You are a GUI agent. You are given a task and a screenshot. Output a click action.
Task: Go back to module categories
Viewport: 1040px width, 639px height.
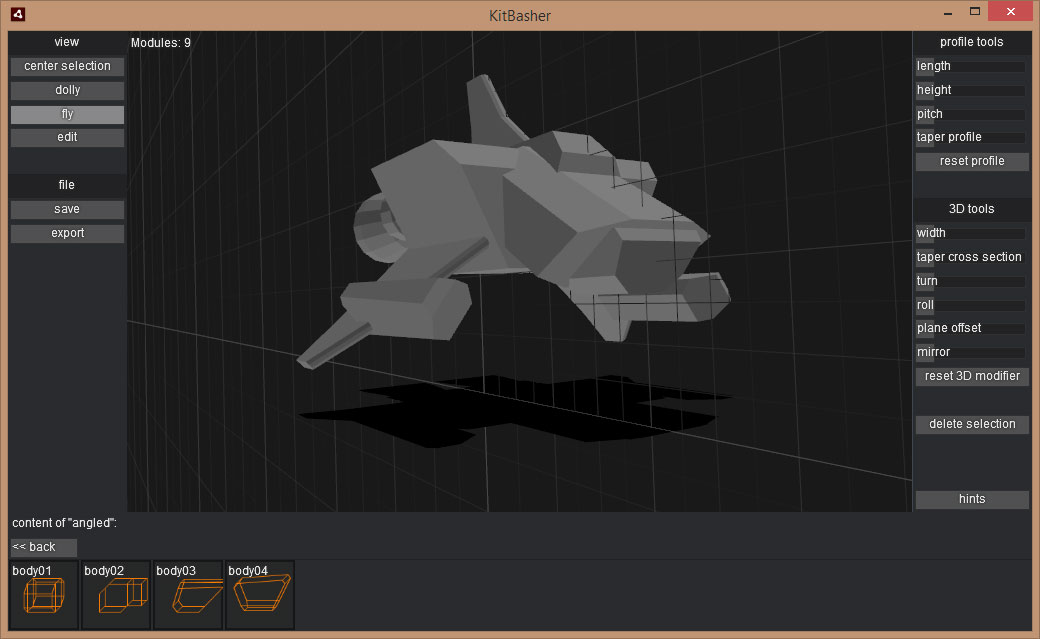(43, 547)
